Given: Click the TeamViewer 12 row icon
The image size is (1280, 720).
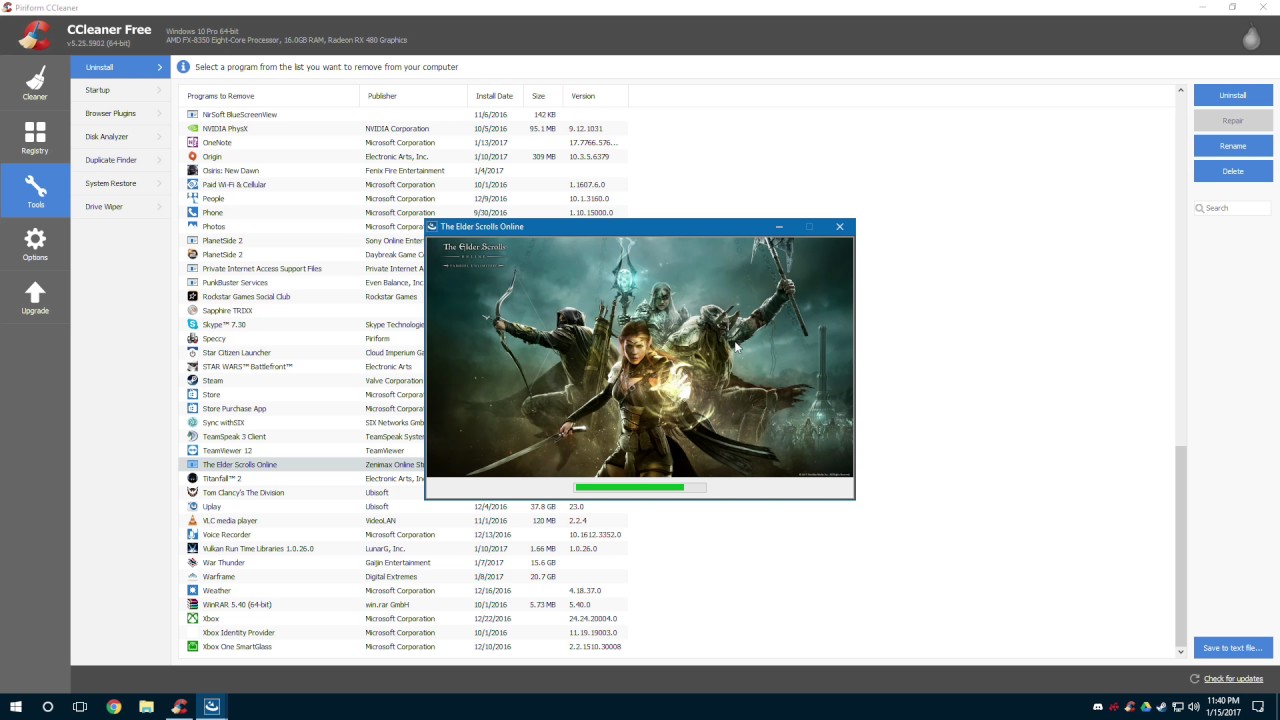Looking at the screenshot, I should (x=193, y=450).
